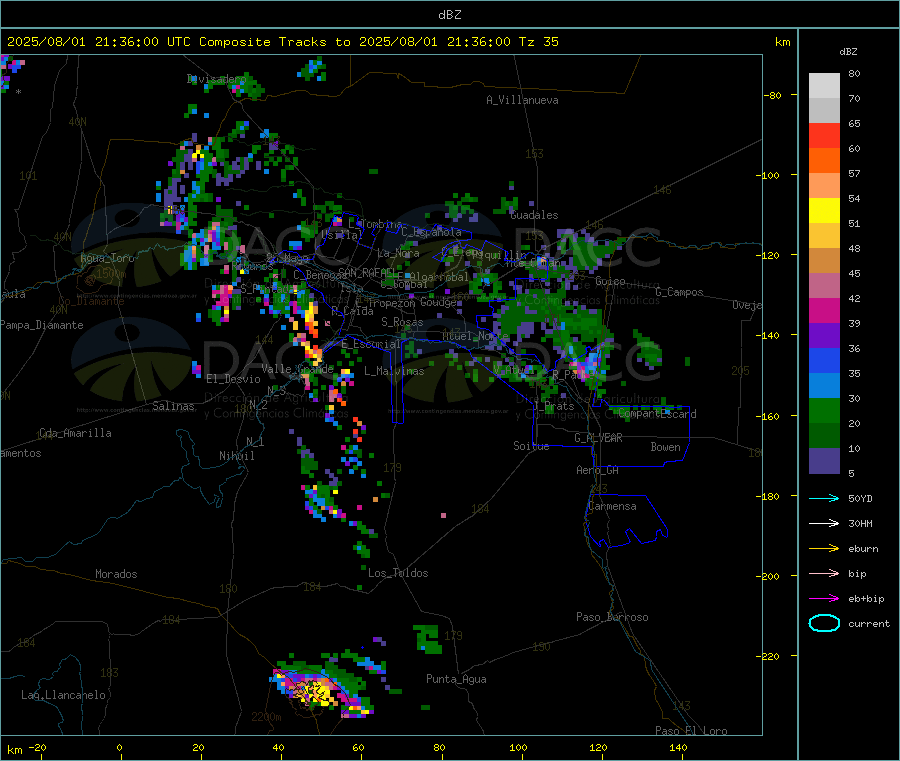Select the tan 45-48 dBZ swatch
900x761 pixels.
click(824, 261)
